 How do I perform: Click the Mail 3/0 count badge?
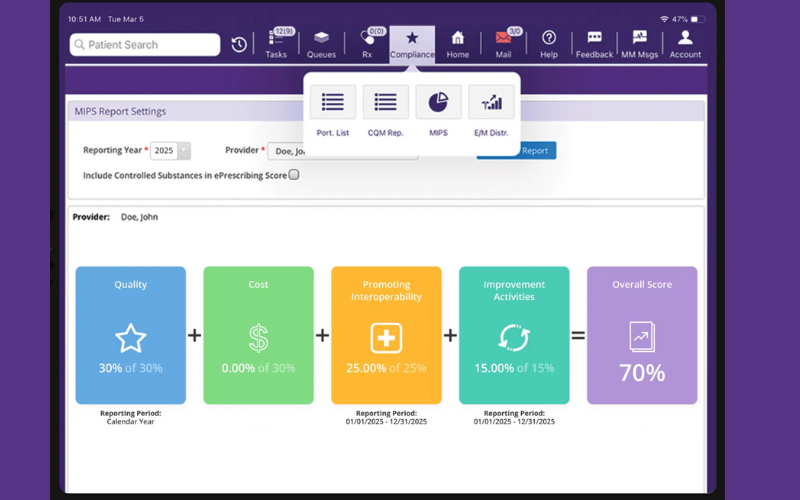point(514,32)
